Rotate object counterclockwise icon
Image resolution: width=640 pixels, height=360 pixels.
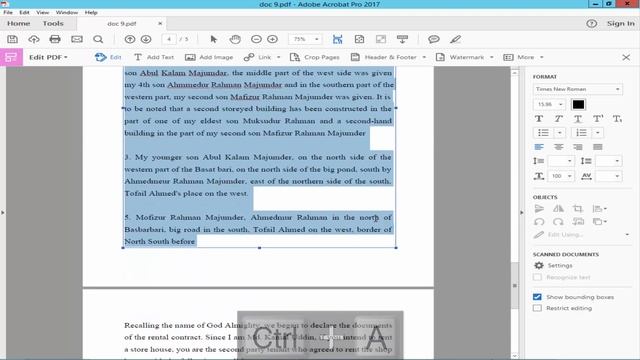pyautogui.click(x=539, y=222)
